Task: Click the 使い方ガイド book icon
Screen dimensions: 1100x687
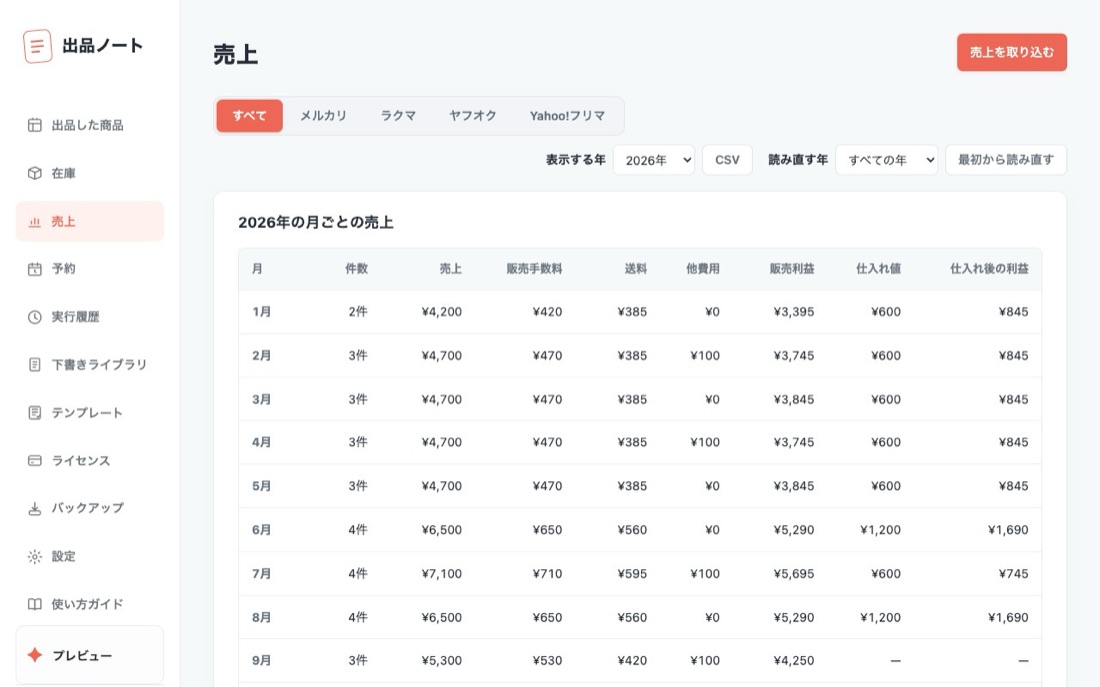Action: pyautogui.click(x=34, y=604)
